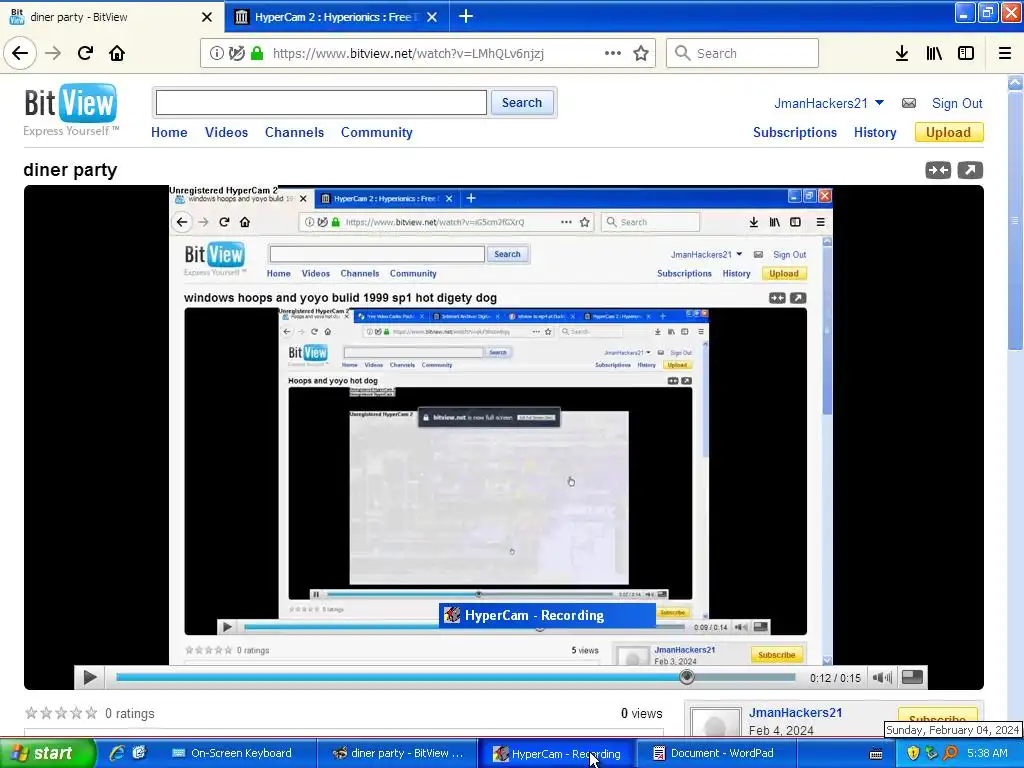The image size is (1024, 768).
Task: Open the Firefox downloads arrow icon
Action: [902, 53]
